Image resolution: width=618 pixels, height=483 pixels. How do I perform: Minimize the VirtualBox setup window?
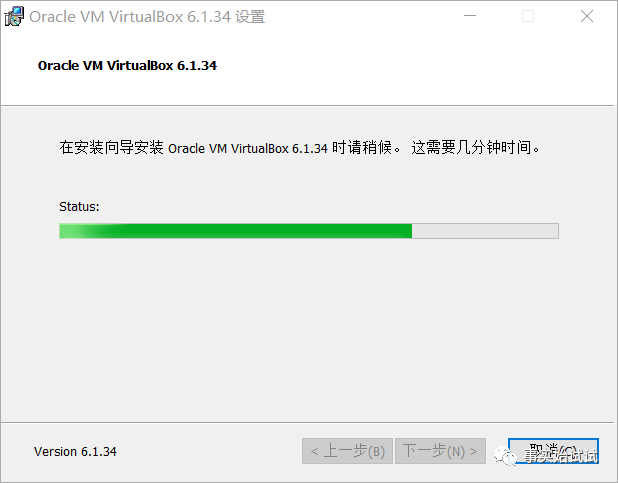point(469,16)
